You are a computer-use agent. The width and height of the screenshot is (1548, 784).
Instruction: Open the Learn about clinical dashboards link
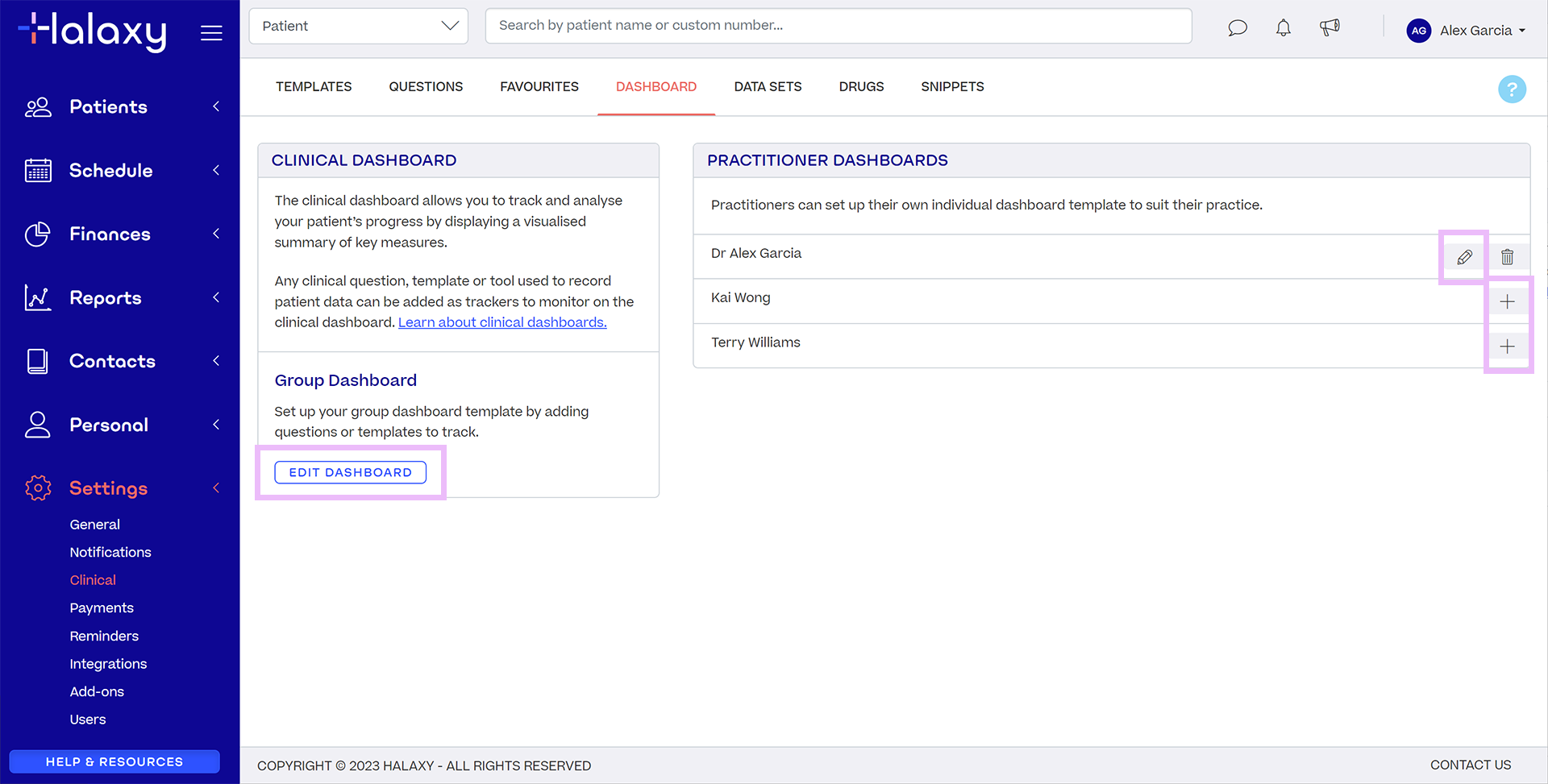[x=501, y=321]
